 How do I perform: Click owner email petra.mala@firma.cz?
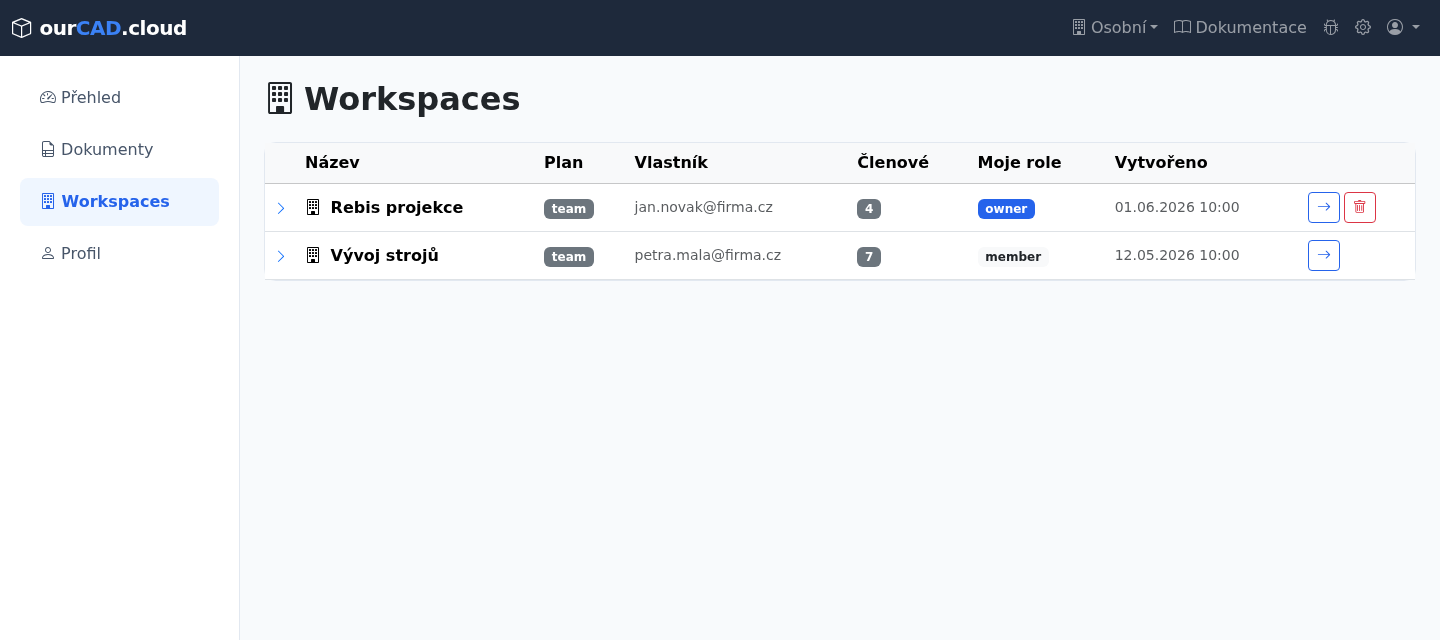708,255
